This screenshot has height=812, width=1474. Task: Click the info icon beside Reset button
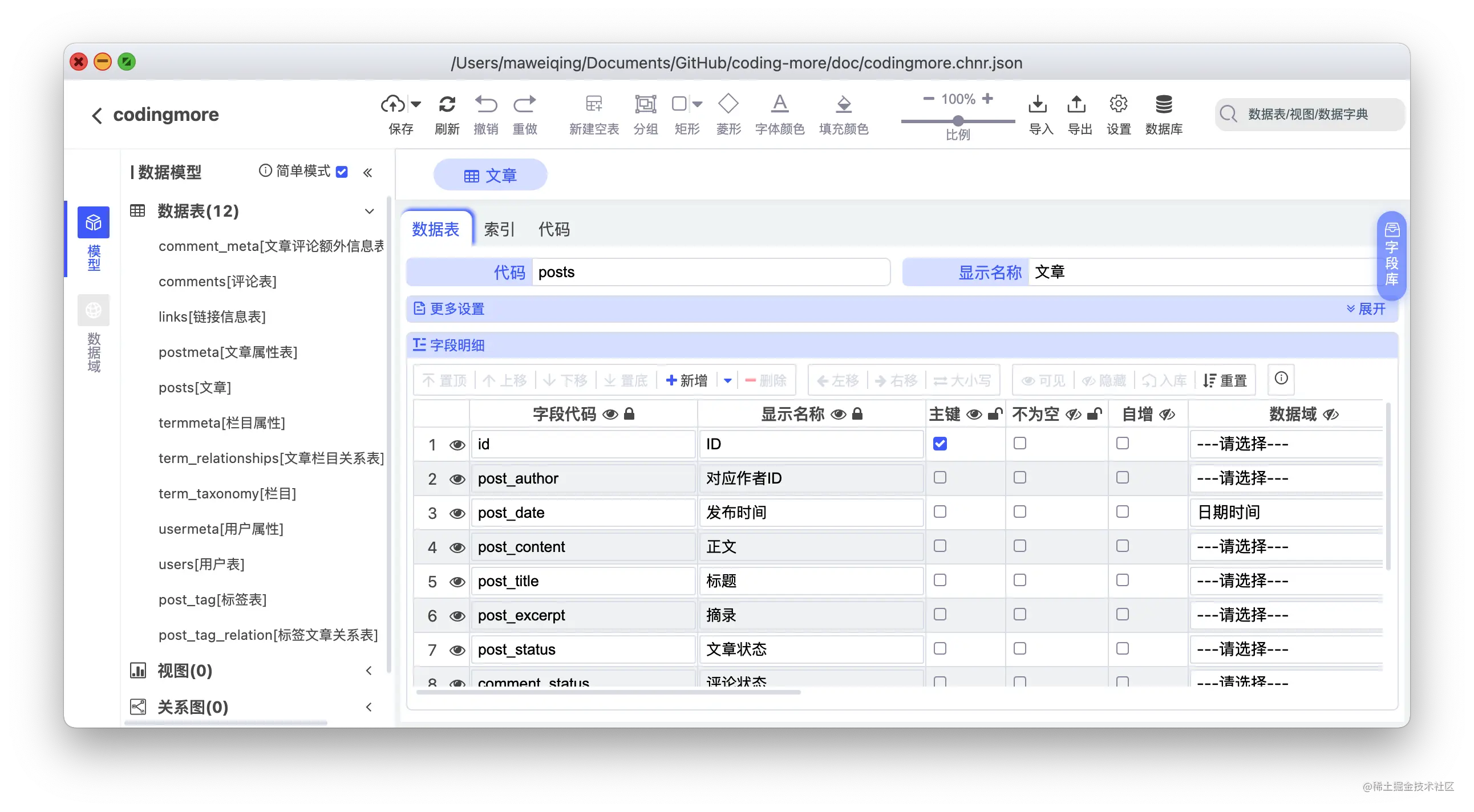click(x=1281, y=378)
